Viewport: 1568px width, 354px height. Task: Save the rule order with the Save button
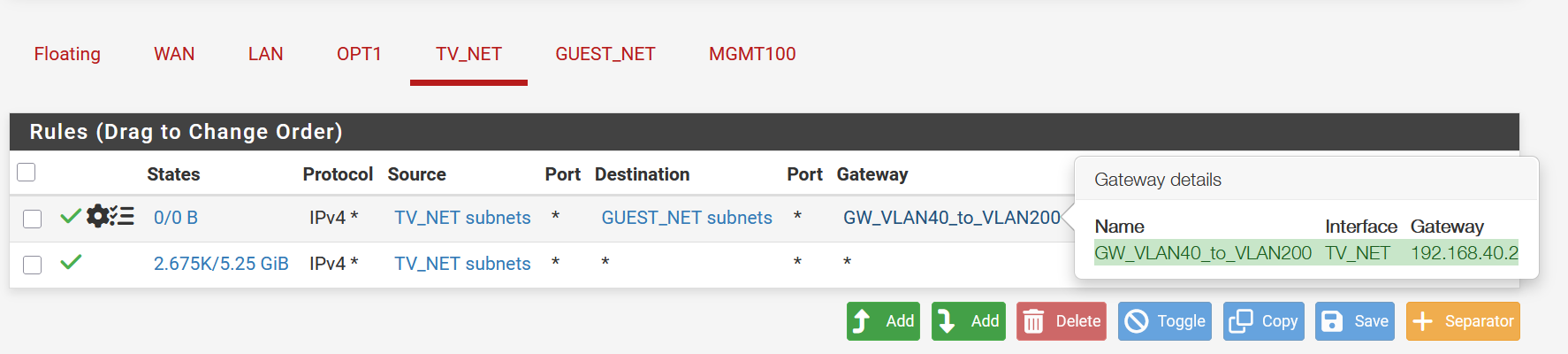coord(1354,321)
